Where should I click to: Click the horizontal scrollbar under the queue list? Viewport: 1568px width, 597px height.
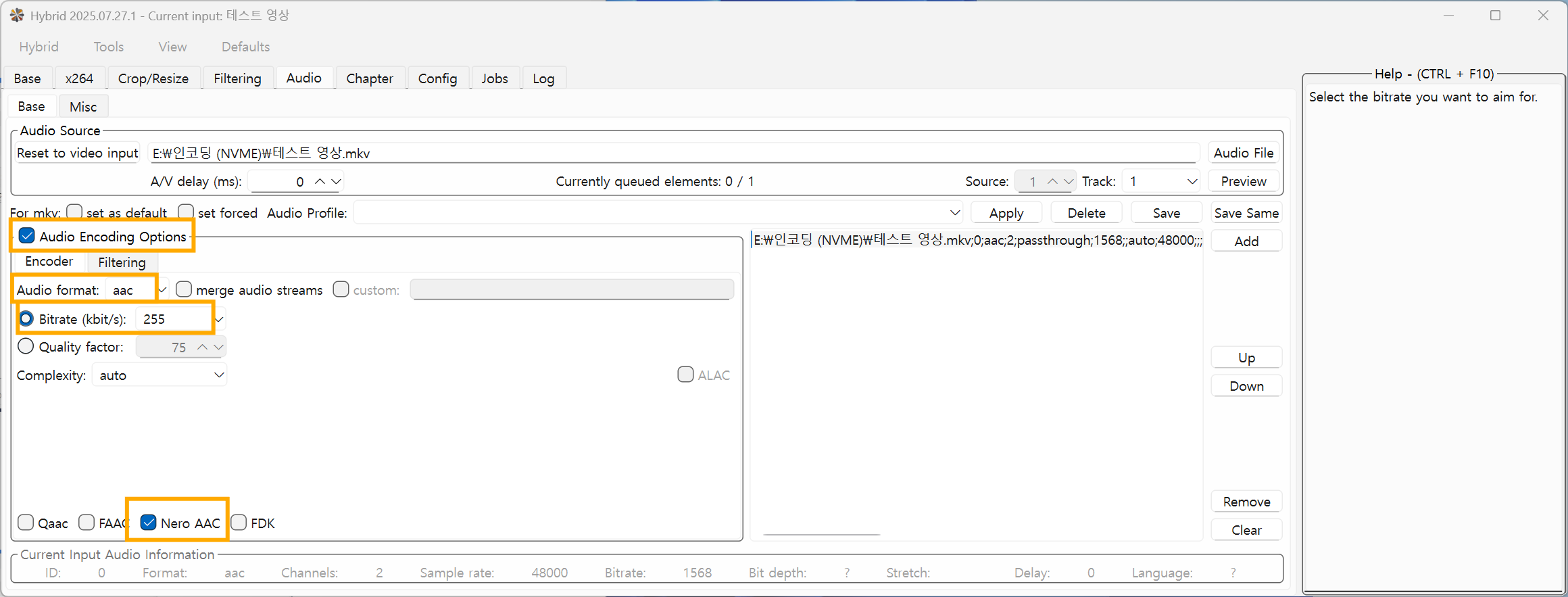point(821,534)
